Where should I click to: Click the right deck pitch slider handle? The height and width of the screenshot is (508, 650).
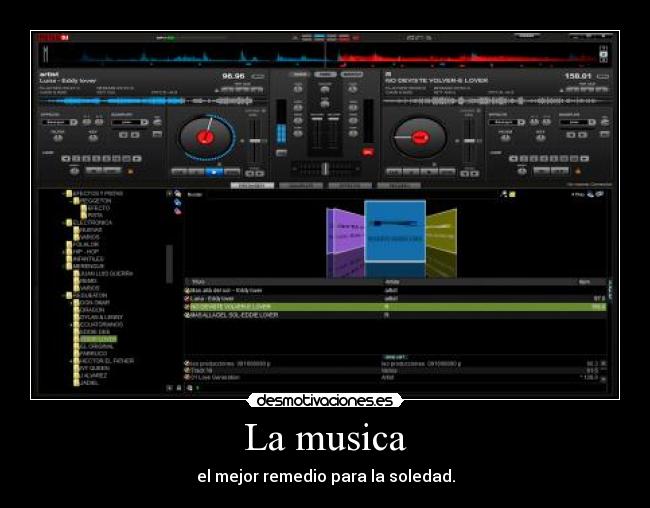469,141
